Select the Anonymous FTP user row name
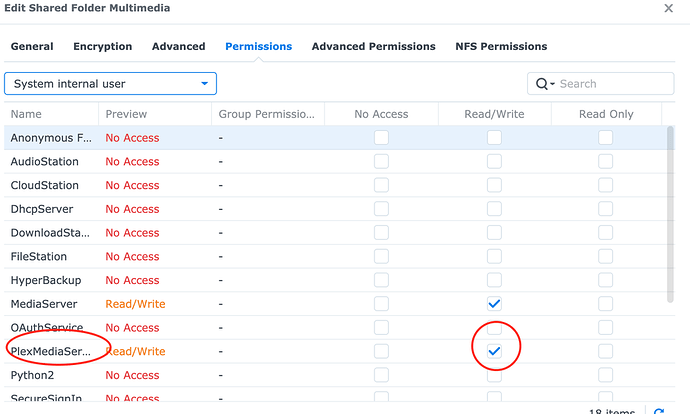The image size is (690, 414). pos(51,138)
